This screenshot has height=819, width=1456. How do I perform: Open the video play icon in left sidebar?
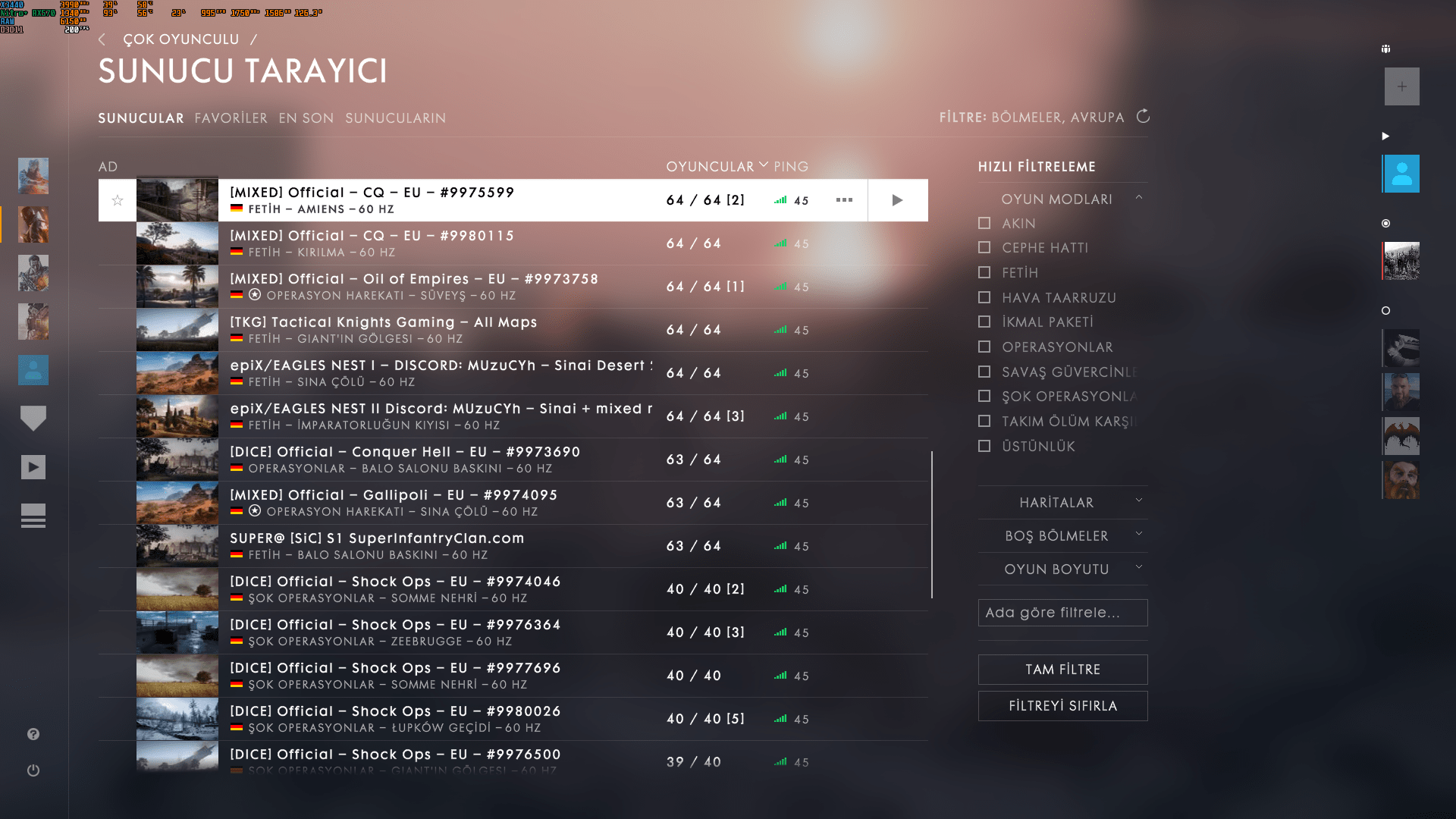point(33,467)
